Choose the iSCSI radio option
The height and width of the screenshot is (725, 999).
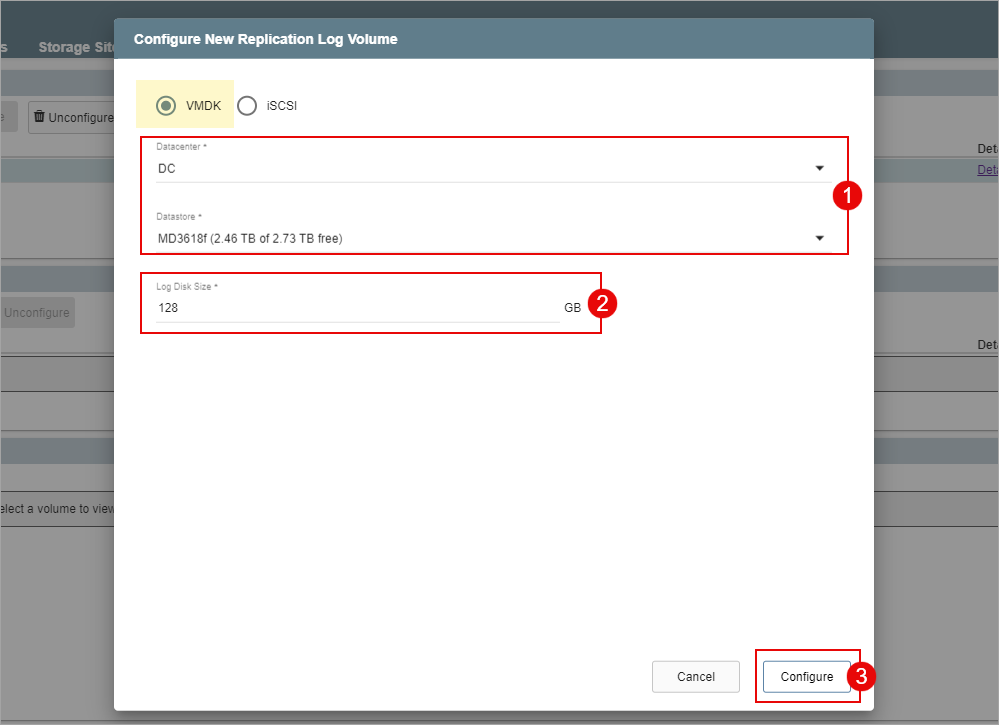[247, 105]
